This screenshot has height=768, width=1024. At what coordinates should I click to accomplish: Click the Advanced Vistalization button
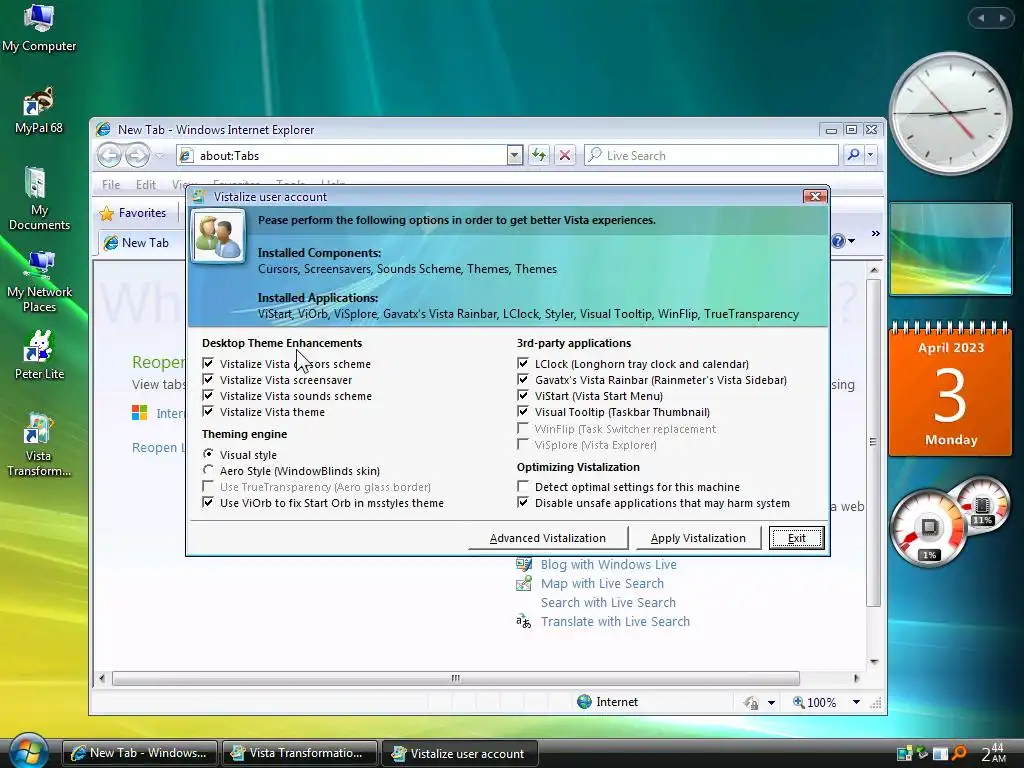548,538
